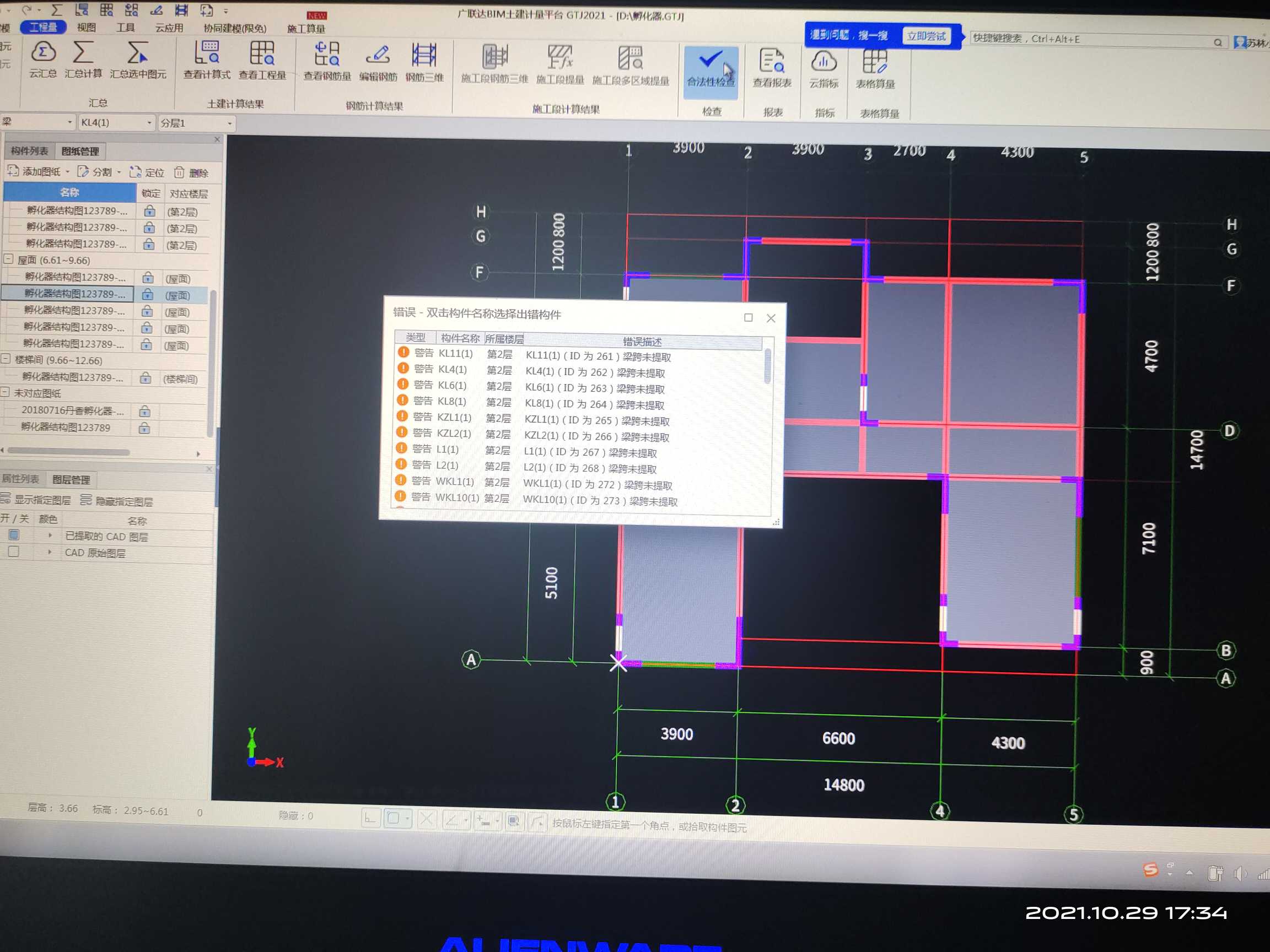Image resolution: width=1270 pixels, height=952 pixels.
Task: Open the 云应用 ribbon tab
Action: pos(169,28)
